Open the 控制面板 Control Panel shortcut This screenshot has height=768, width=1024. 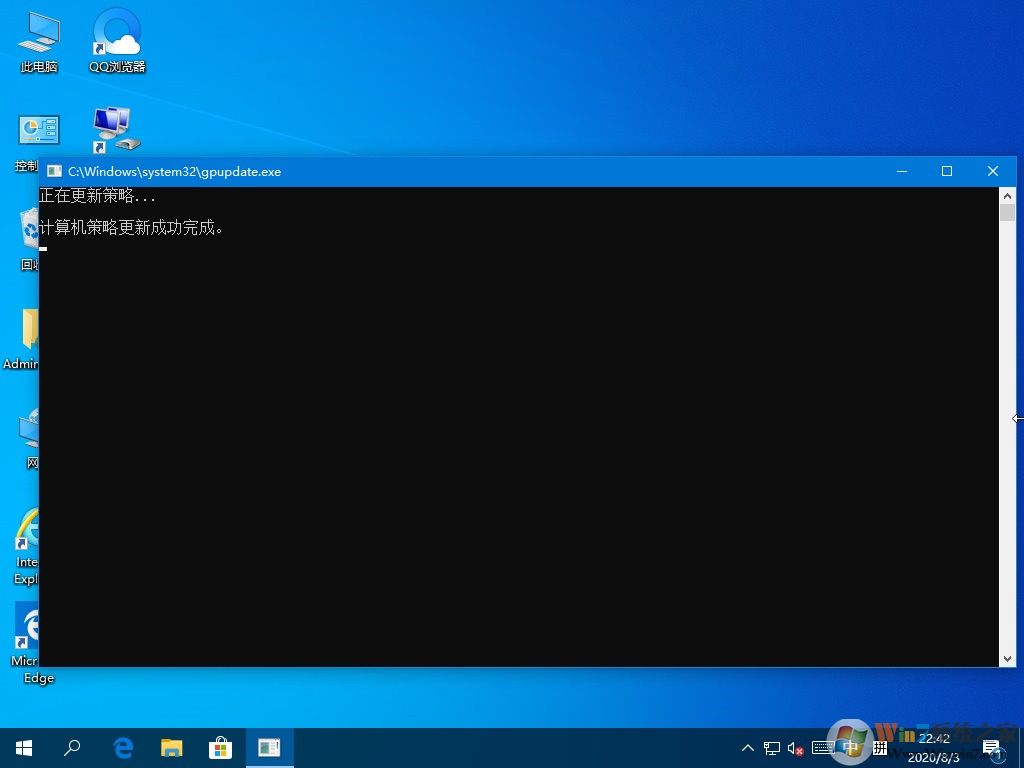pyautogui.click(x=38, y=130)
